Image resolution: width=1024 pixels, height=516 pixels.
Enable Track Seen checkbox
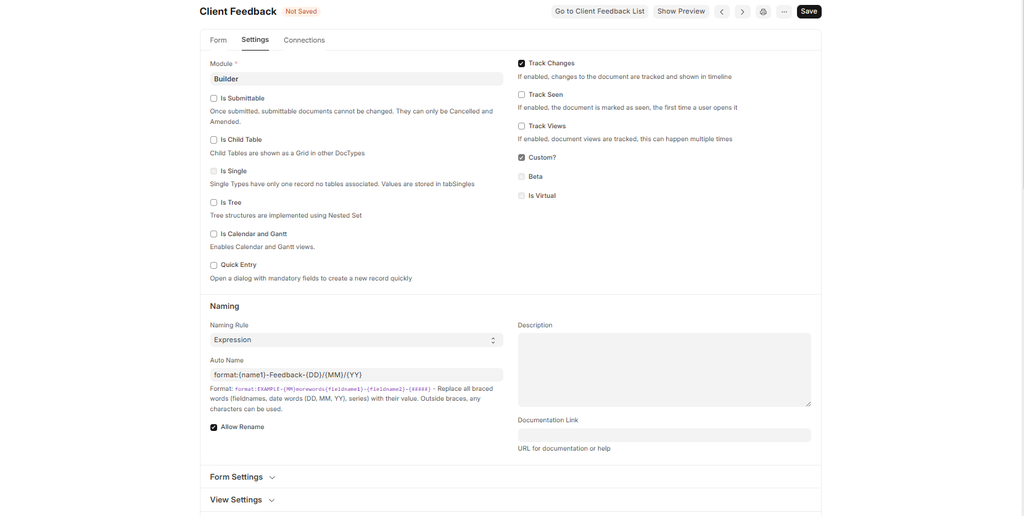pyautogui.click(x=521, y=95)
